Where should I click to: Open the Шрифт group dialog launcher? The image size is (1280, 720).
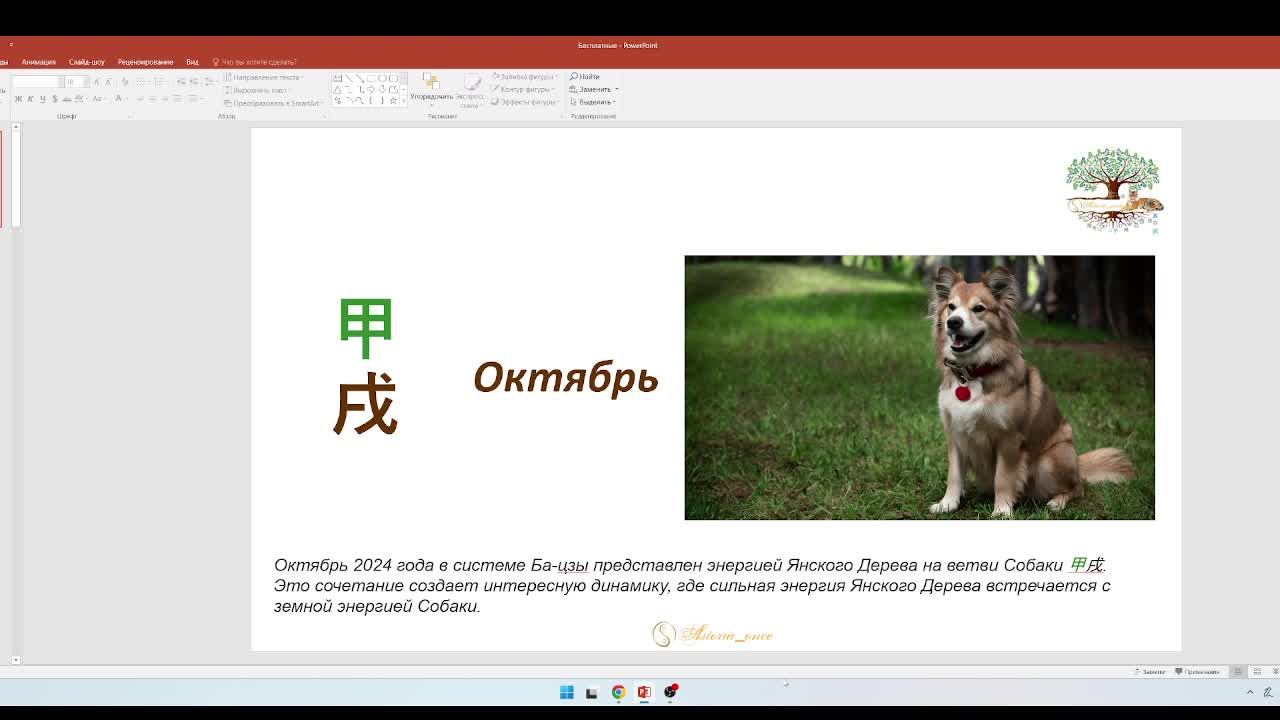coord(130,116)
